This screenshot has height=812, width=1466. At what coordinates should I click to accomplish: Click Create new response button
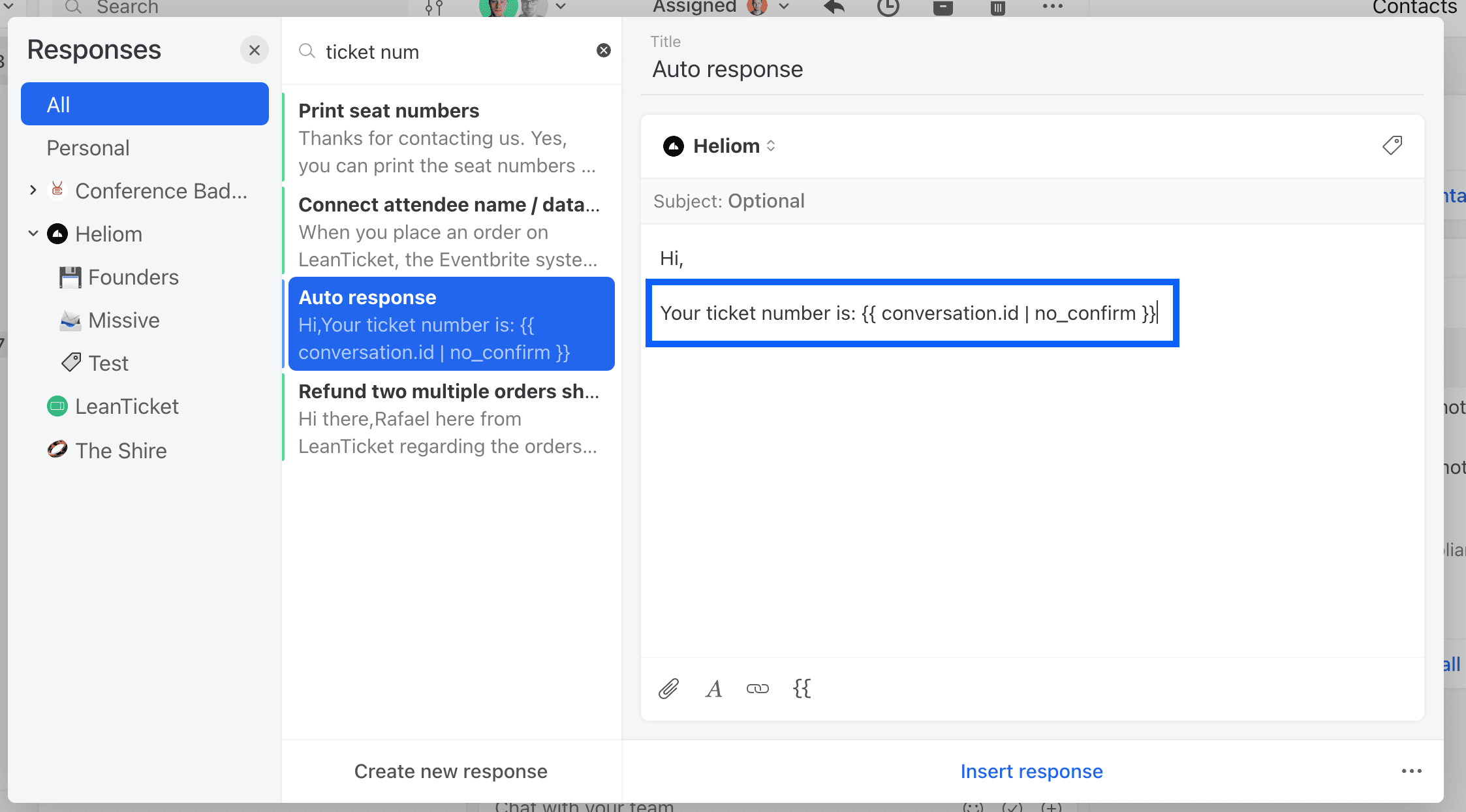(450, 771)
